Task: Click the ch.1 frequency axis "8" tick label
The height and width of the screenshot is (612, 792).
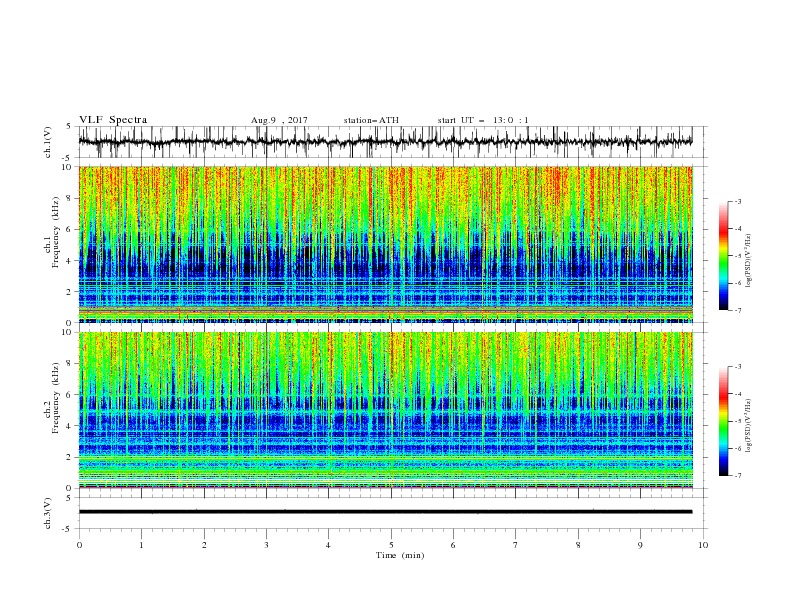Action: pos(69,198)
